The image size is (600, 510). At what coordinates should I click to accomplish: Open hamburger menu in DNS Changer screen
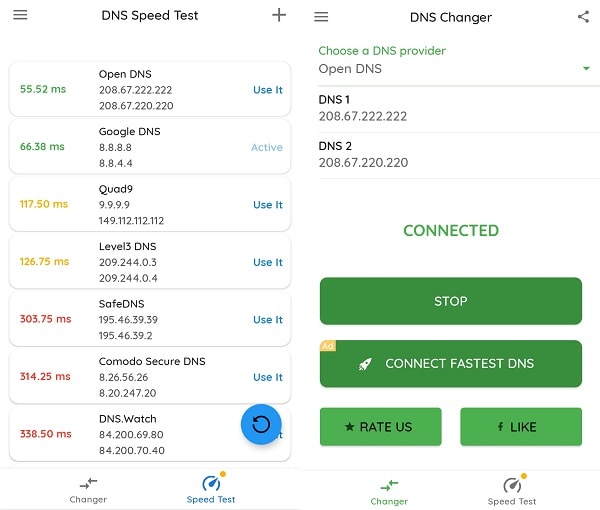point(321,17)
